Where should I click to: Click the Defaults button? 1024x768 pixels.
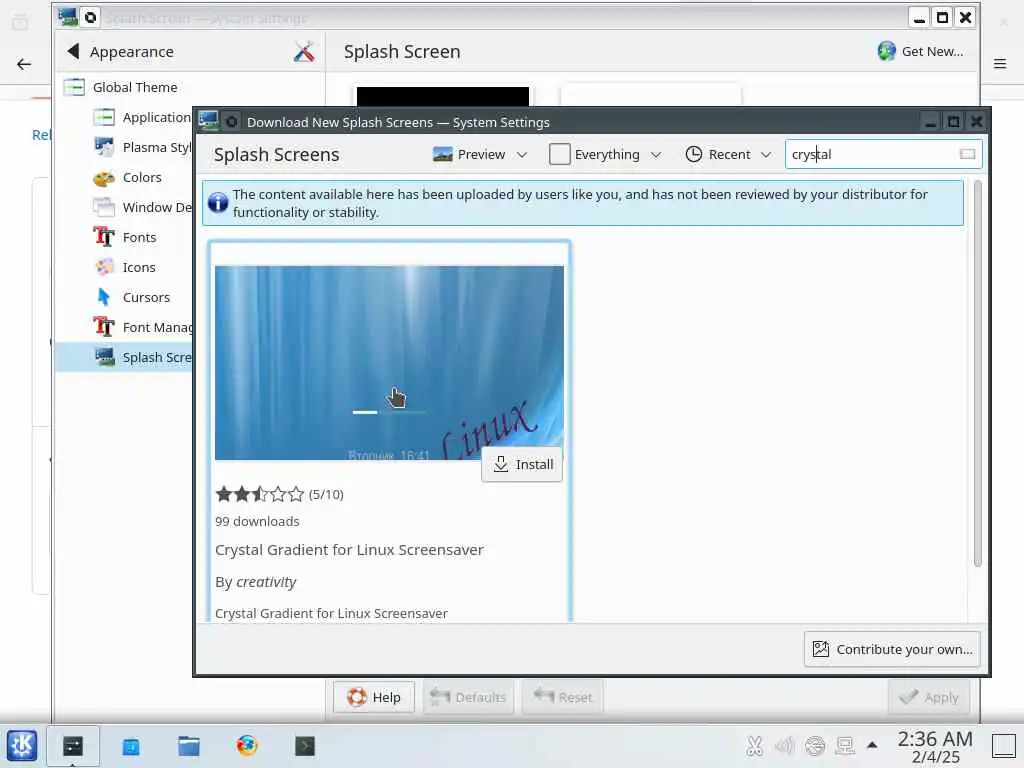(468, 697)
